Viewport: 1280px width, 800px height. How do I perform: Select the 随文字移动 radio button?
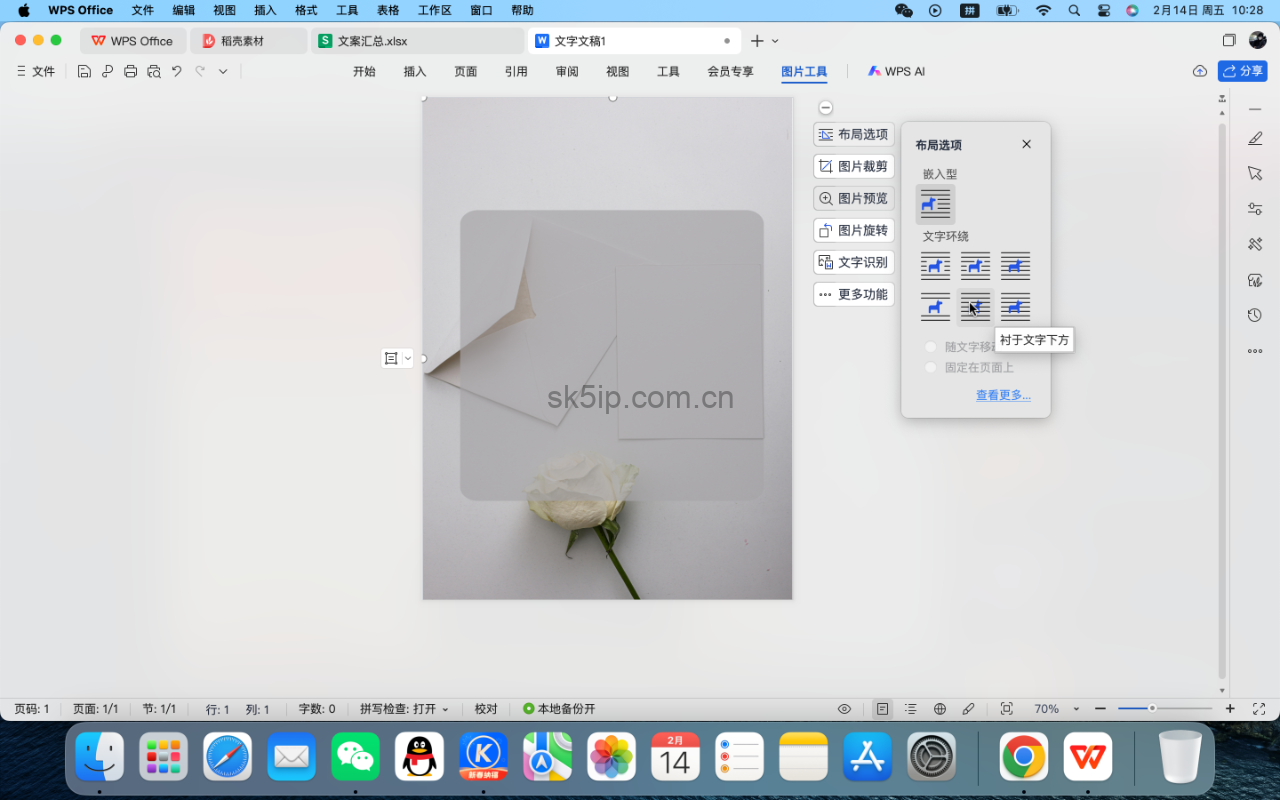point(930,346)
